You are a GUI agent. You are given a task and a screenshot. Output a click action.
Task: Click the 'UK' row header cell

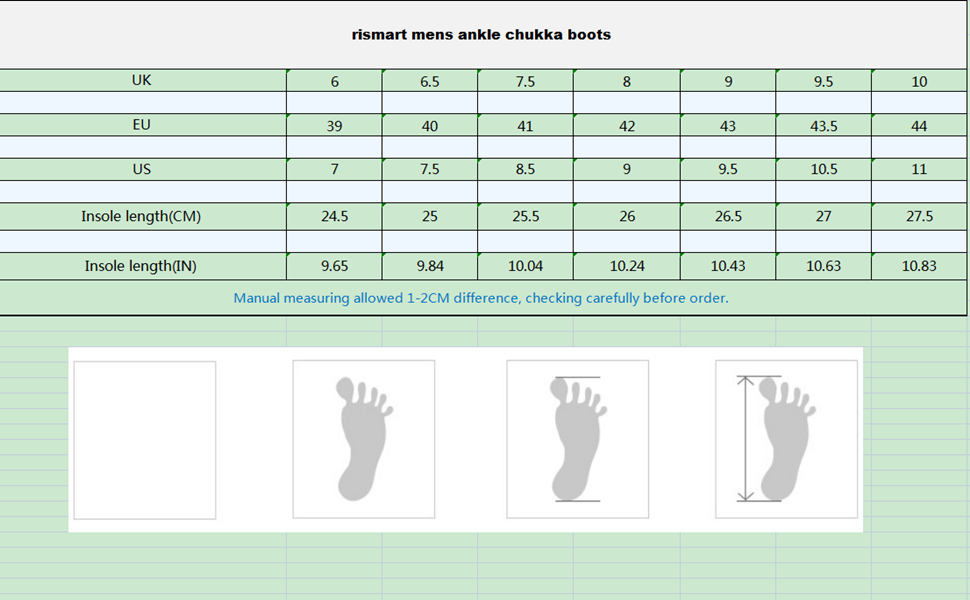(142, 80)
